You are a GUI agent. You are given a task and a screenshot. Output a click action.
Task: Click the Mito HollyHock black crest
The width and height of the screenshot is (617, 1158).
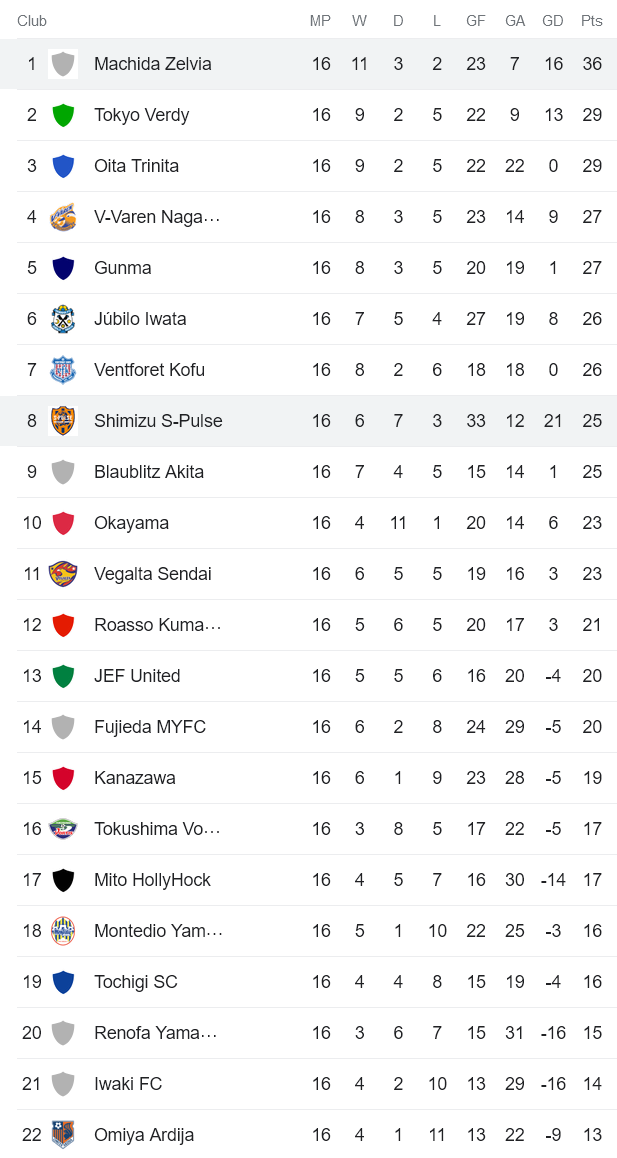[63, 879]
